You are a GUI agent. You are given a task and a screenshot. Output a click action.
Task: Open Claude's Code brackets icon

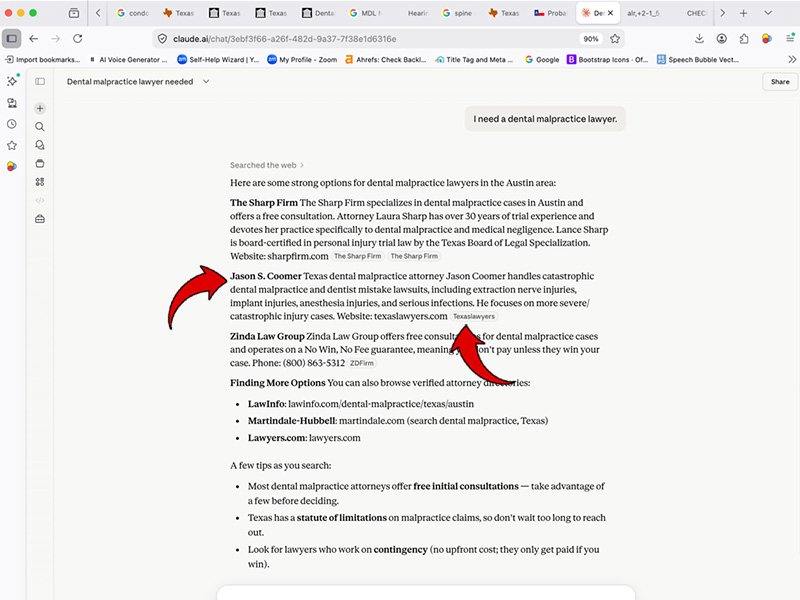pos(40,200)
